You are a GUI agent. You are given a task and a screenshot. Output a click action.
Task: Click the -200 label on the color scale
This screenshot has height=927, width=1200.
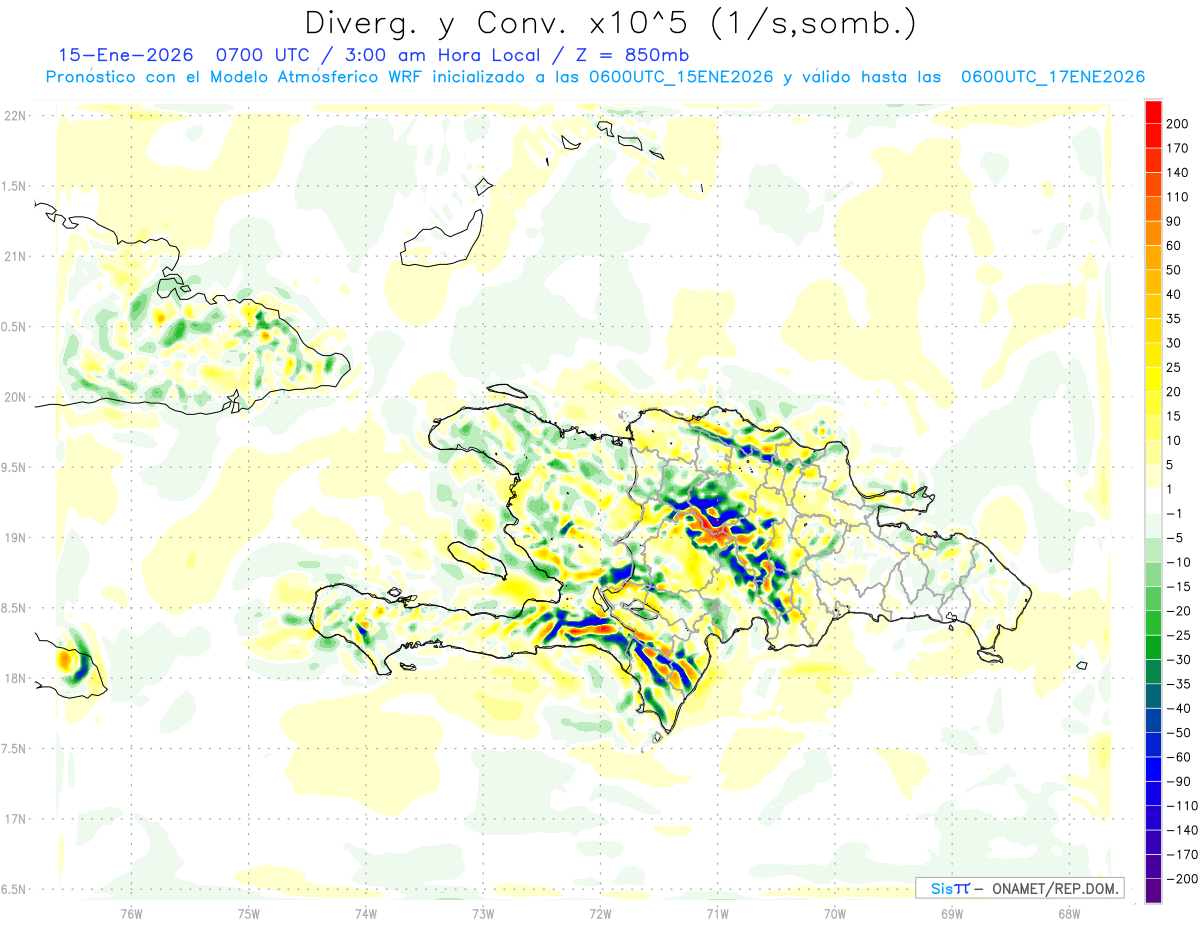point(1181,879)
